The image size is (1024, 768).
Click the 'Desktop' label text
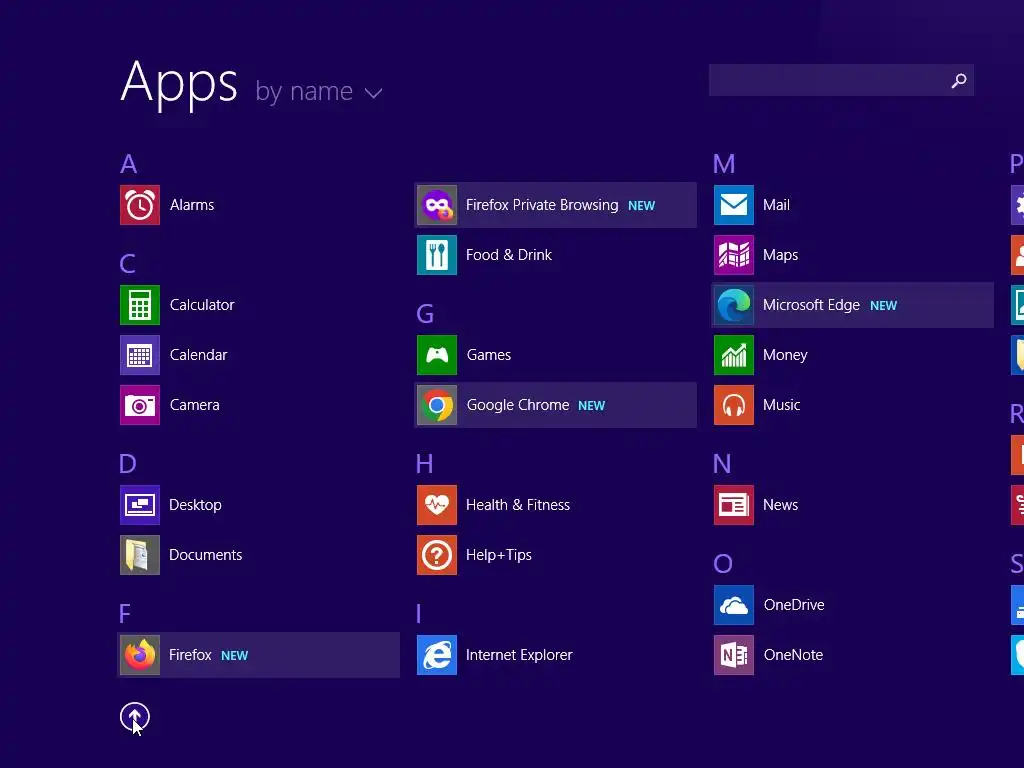point(195,505)
